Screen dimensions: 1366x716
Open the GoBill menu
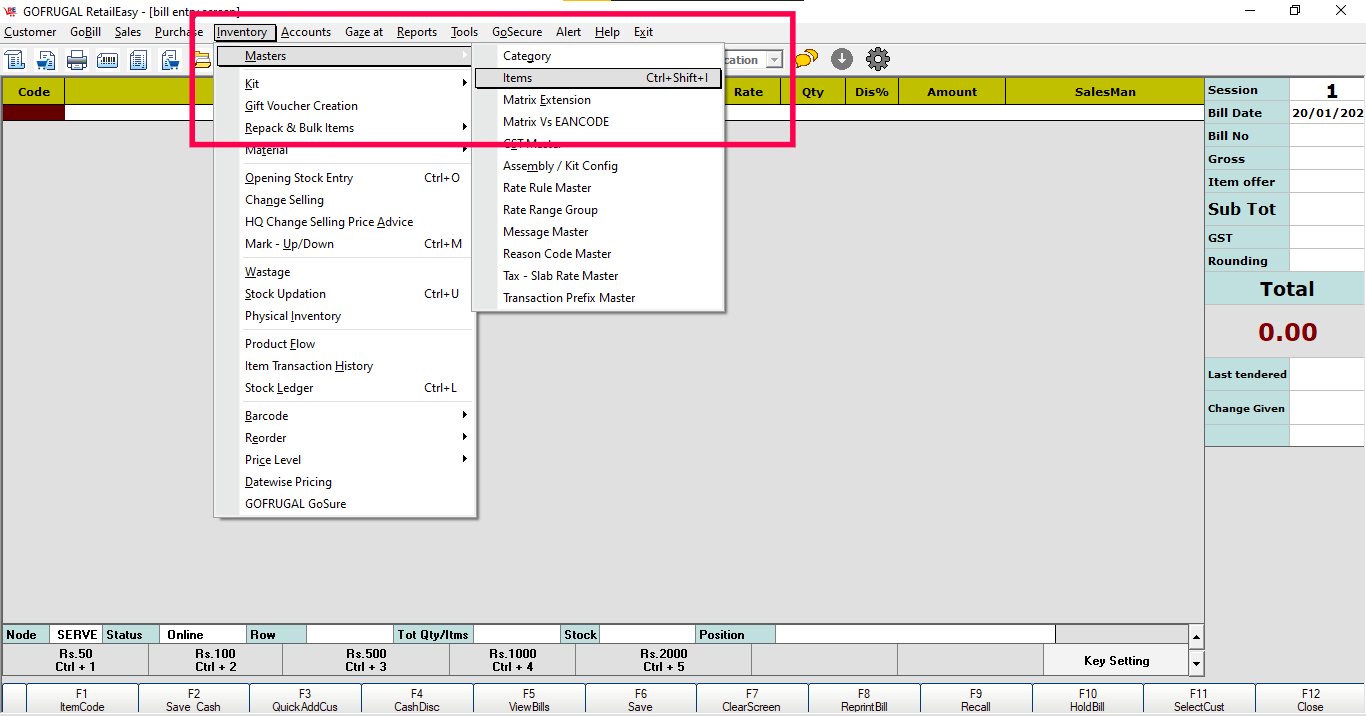(x=85, y=32)
